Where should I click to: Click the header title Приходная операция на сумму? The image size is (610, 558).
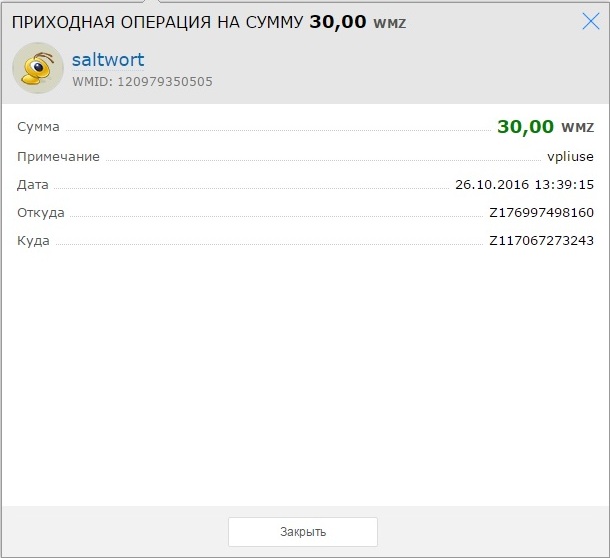[x=157, y=22]
